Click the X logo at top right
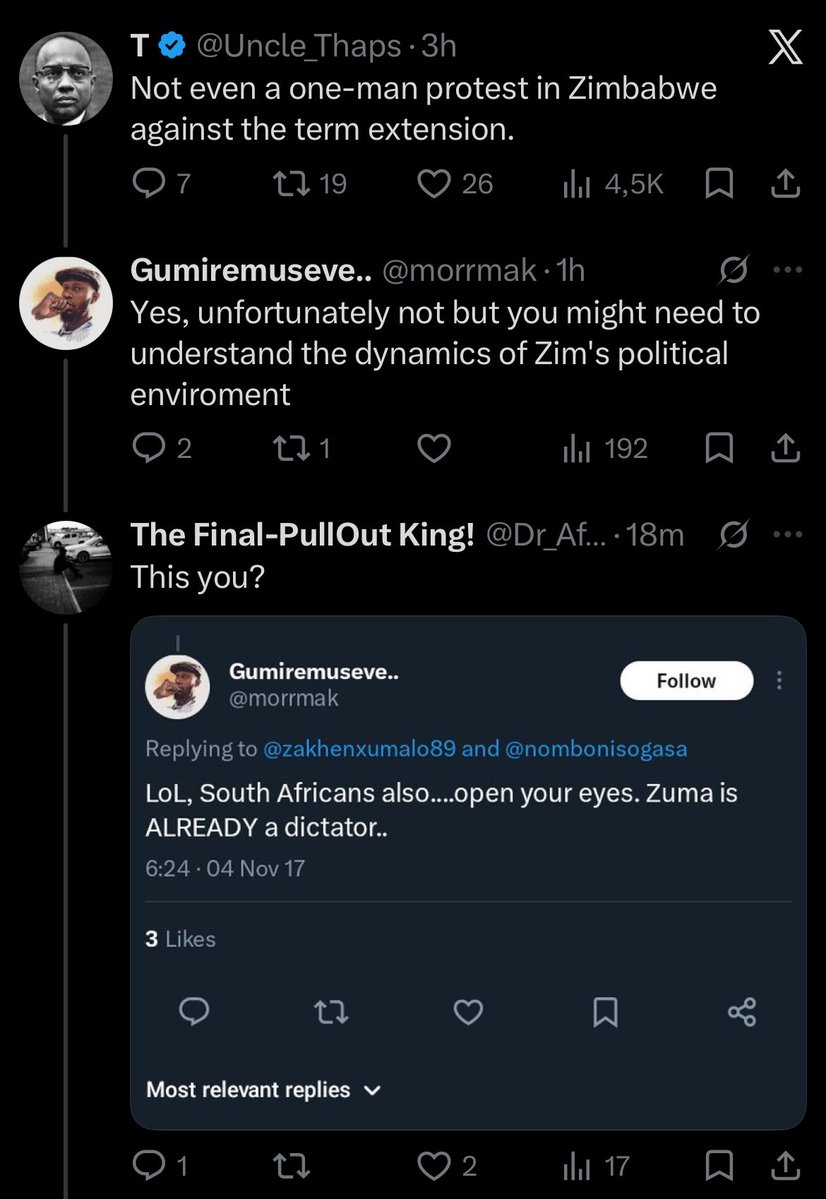 click(x=785, y=47)
